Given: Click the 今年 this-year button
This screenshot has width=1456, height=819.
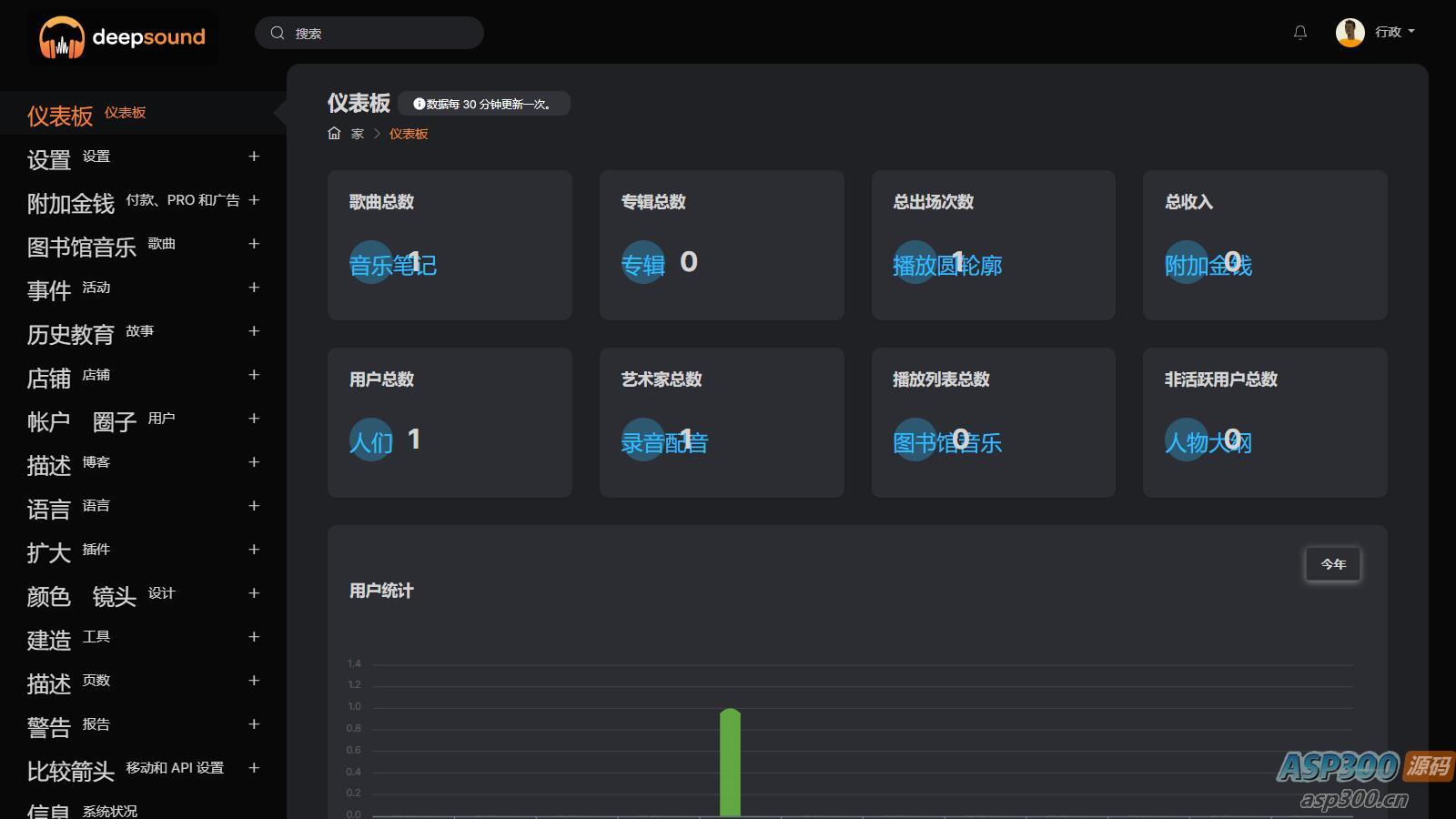Looking at the screenshot, I should (x=1332, y=564).
